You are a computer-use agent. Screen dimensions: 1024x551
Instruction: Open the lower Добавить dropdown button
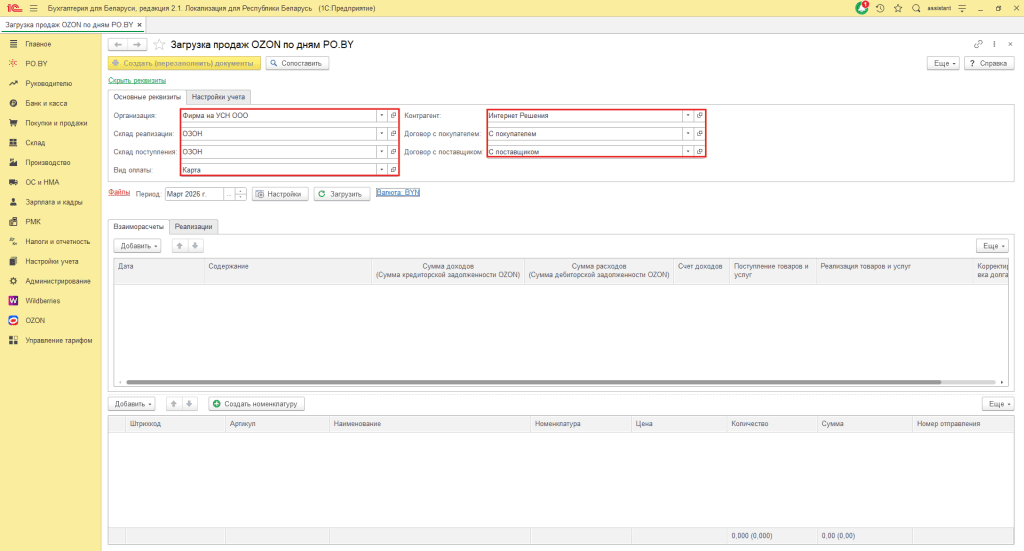coord(132,404)
